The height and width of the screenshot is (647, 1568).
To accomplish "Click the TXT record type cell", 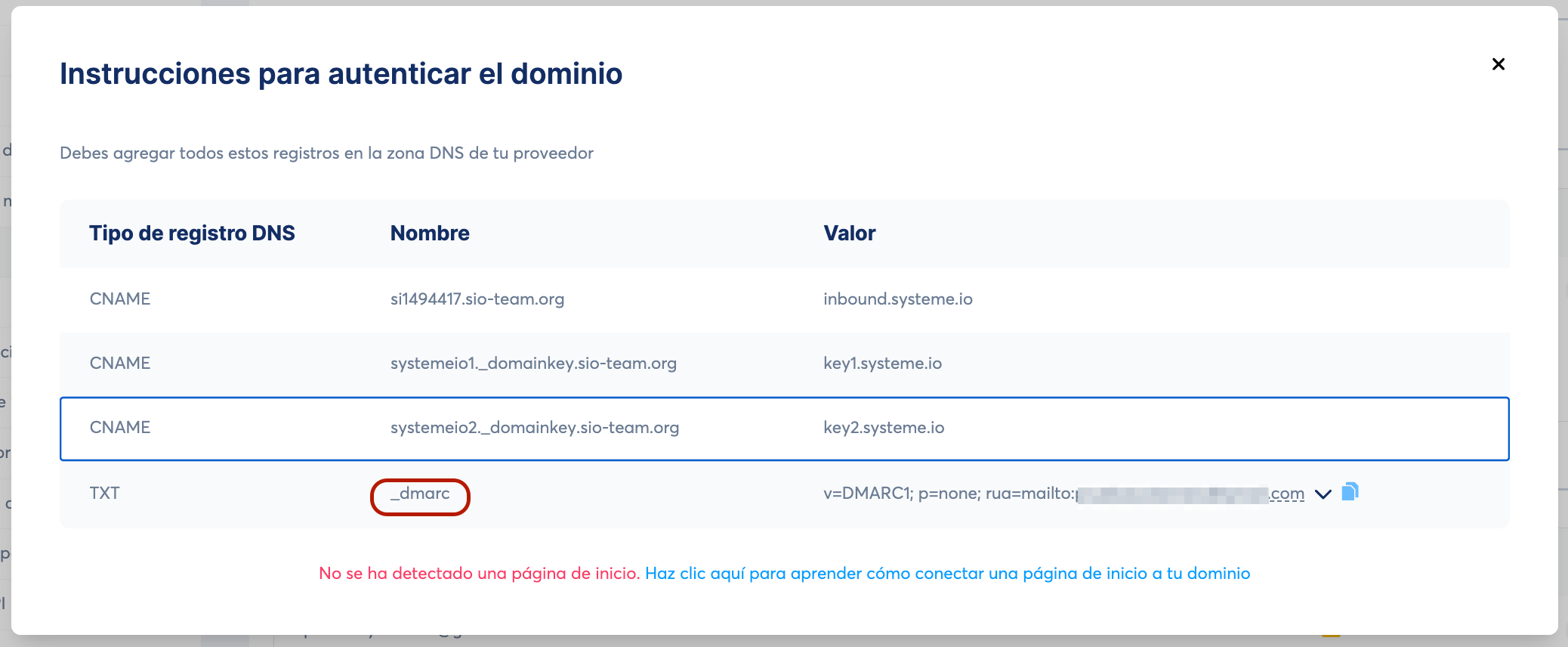I will (105, 494).
